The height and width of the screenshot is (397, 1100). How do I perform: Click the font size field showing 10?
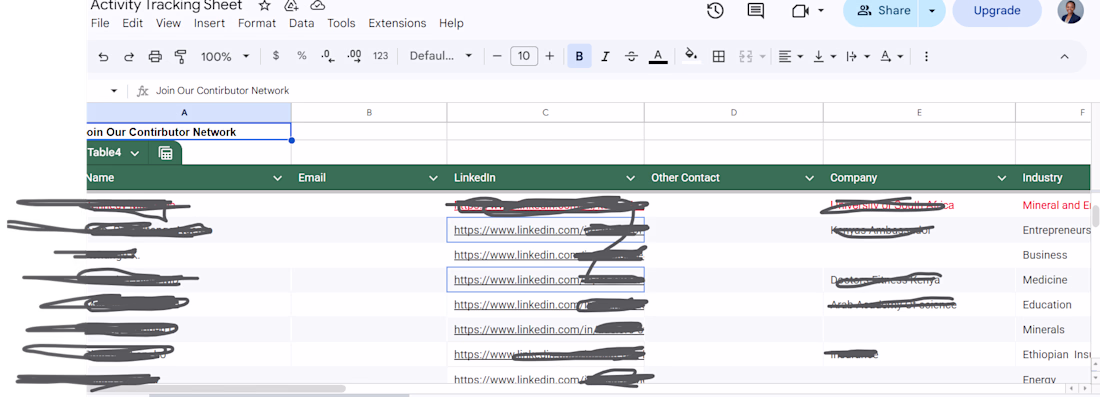point(524,56)
